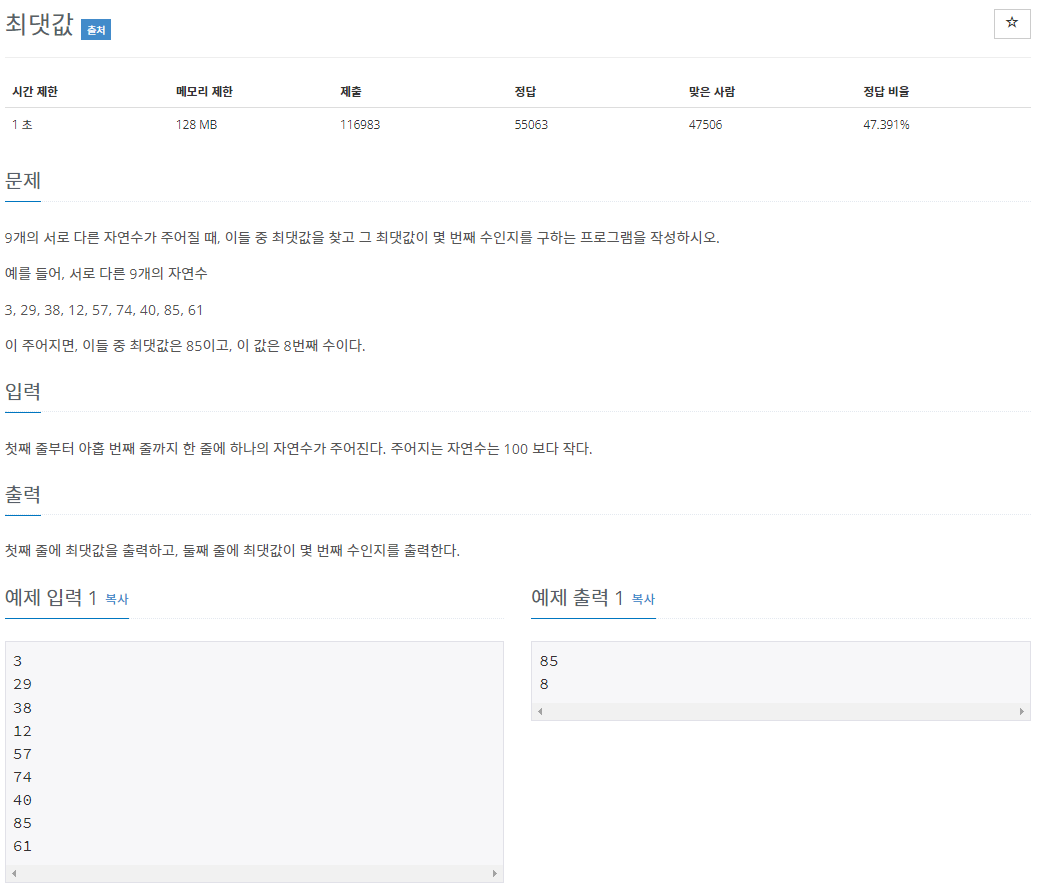This screenshot has height=892, width=1049.
Task: Click the horizontal scrollbar track of example input
Action: [254, 873]
